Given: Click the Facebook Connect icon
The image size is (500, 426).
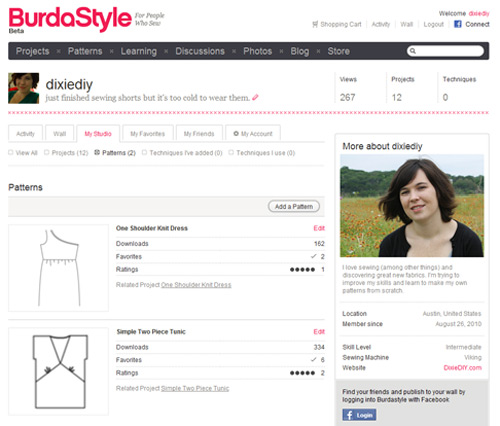Looking at the screenshot, I should (458, 24).
